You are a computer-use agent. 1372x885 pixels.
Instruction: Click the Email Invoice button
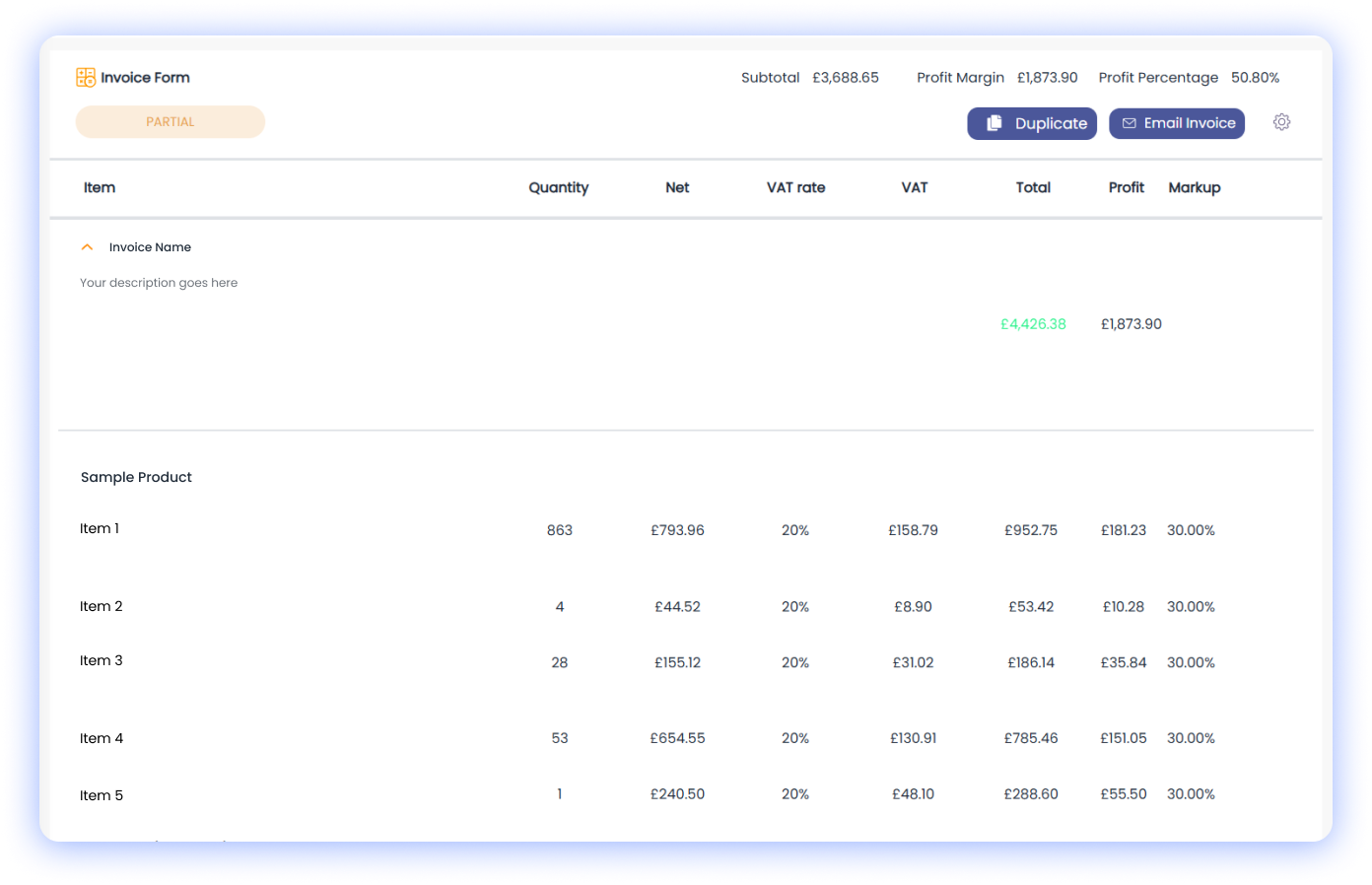(1177, 123)
